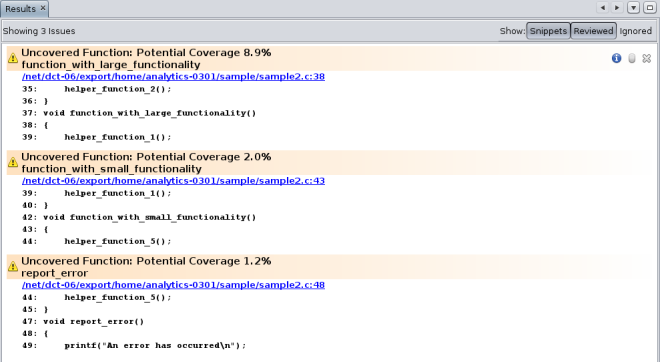This screenshot has width=660, height=362.
Task: Open info icon for first issue
Action: [617, 58]
